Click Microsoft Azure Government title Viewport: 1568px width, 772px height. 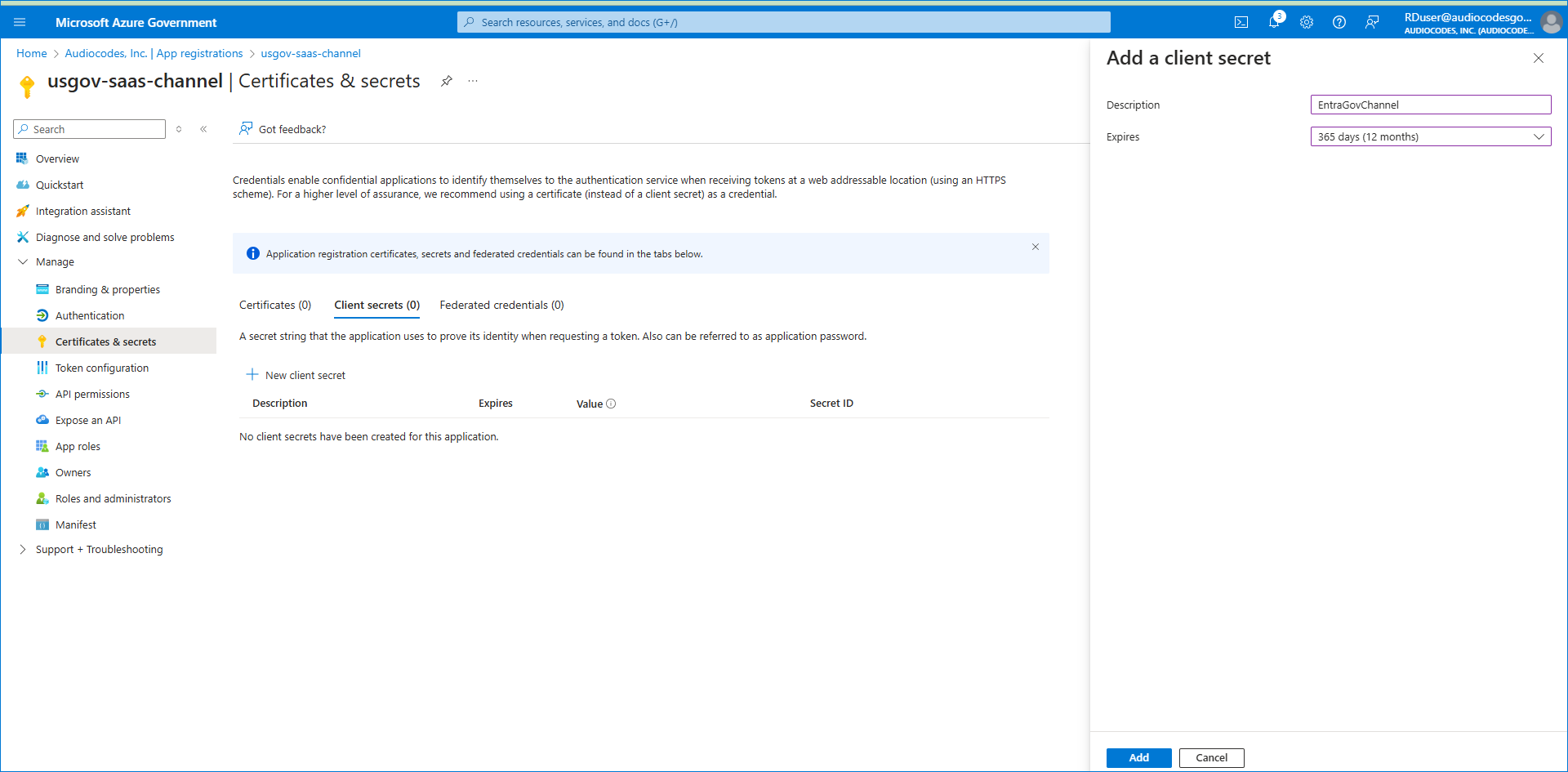[136, 22]
